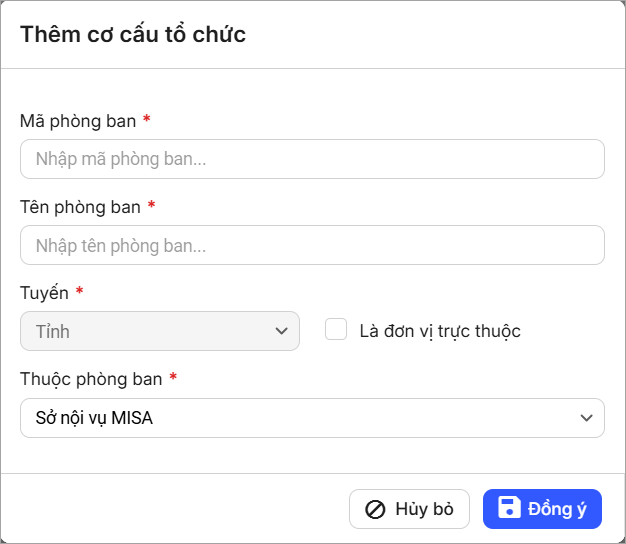Image resolution: width=626 pixels, height=544 pixels.
Task: Click the cancel circle-slash icon
Action: click(375, 509)
